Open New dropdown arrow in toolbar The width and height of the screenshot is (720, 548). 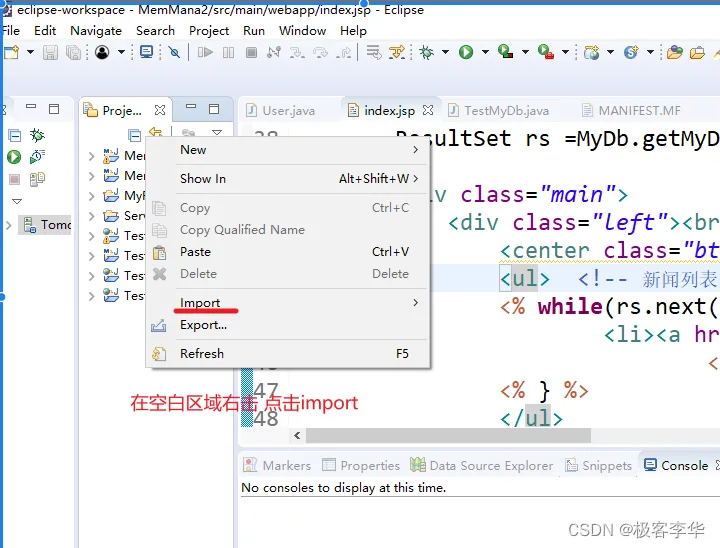pos(30,52)
